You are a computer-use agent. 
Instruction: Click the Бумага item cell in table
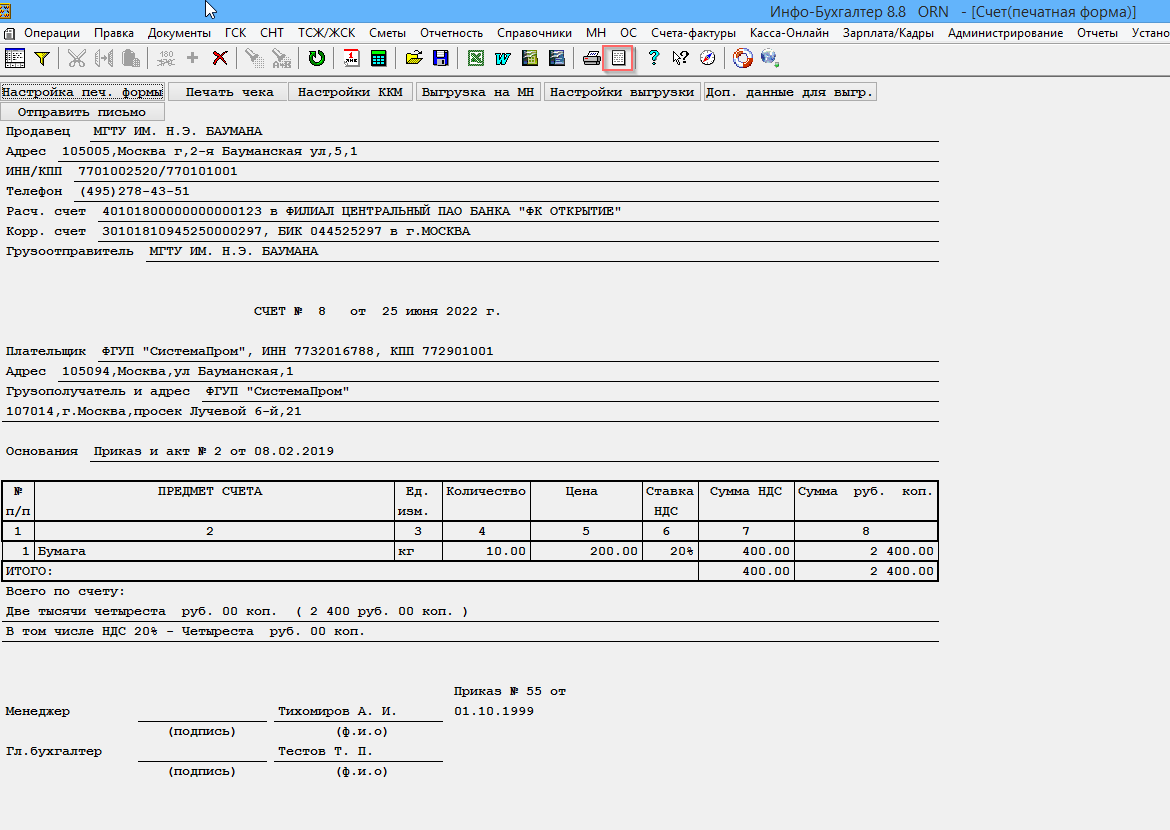point(214,552)
